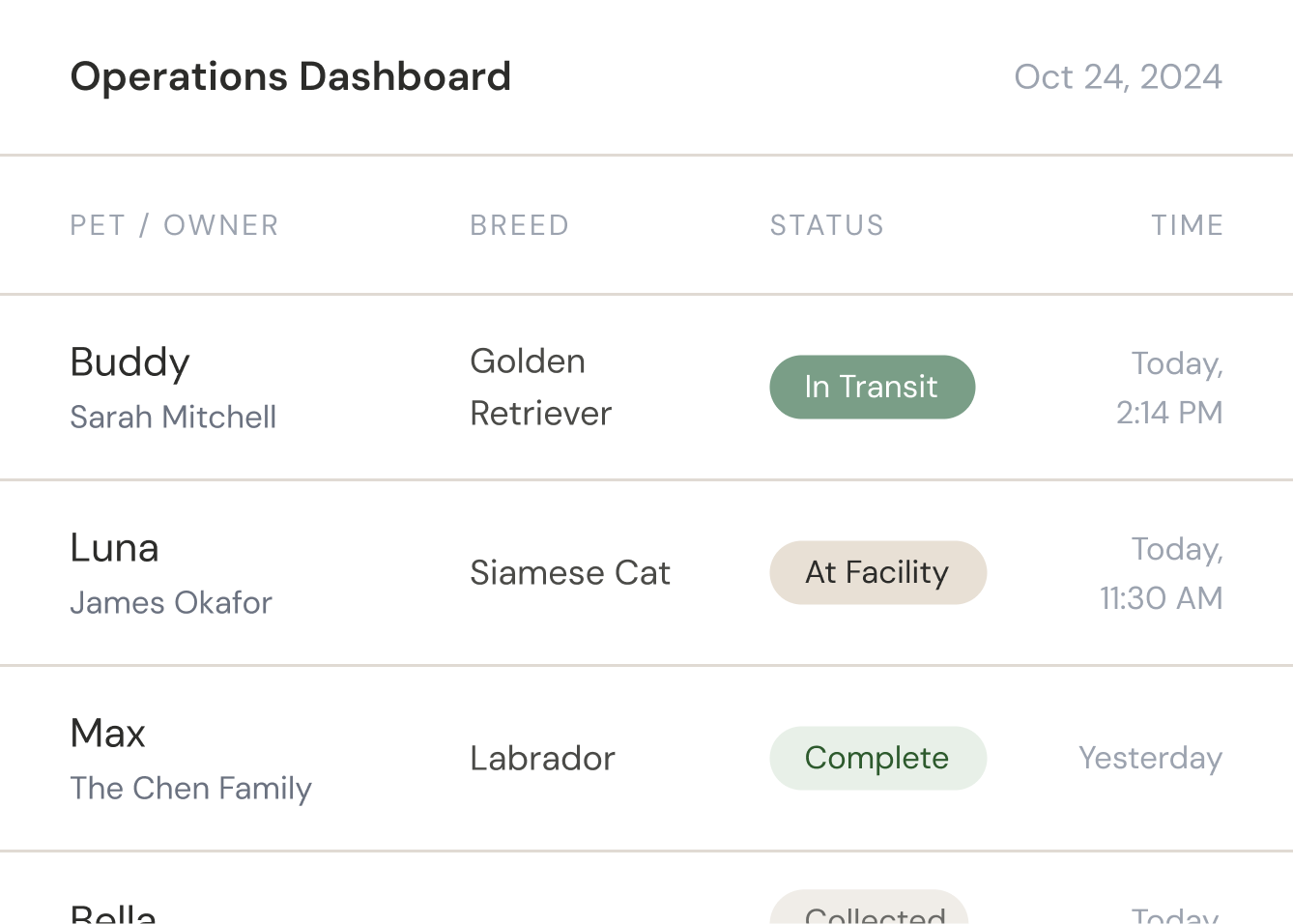Click the Complete status badge
1293x924 pixels.
877,758
